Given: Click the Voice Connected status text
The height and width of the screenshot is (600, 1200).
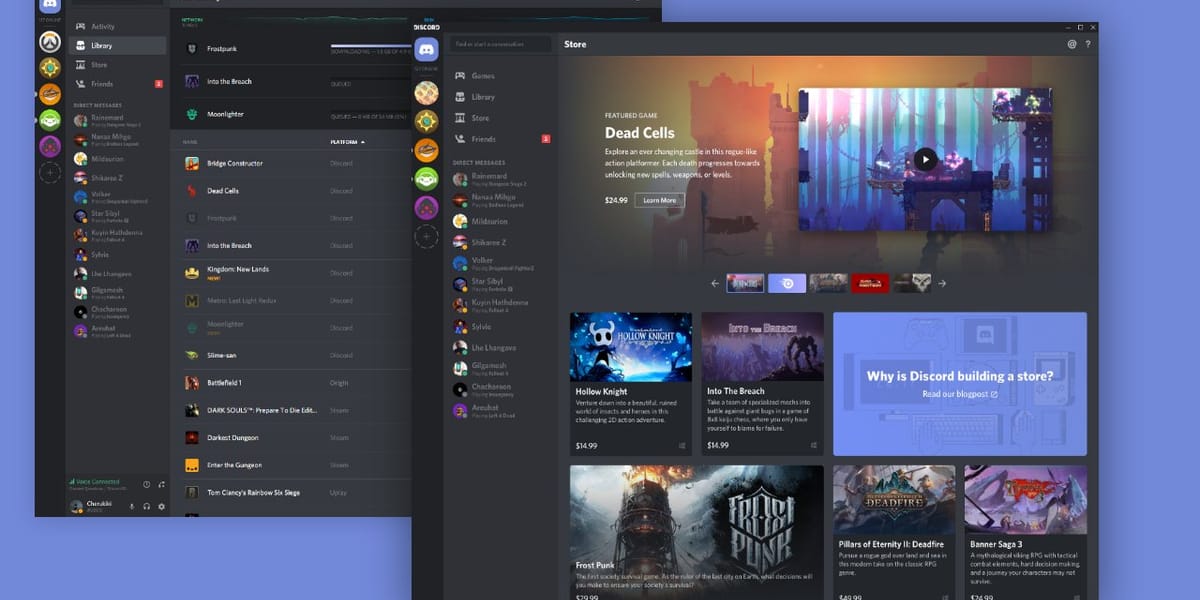Looking at the screenshot, I should click(98, 482).
